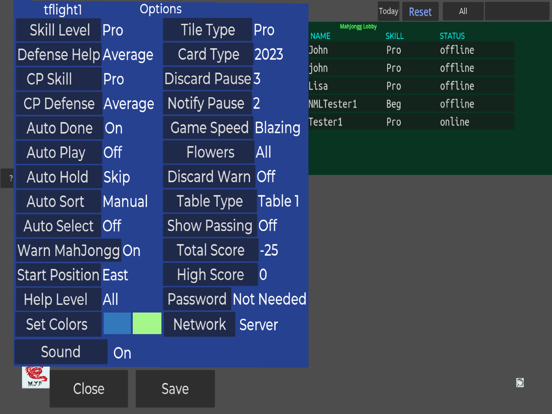Click the Total Score button
Screen dimensions: 552x414
[x=211, y=250]
